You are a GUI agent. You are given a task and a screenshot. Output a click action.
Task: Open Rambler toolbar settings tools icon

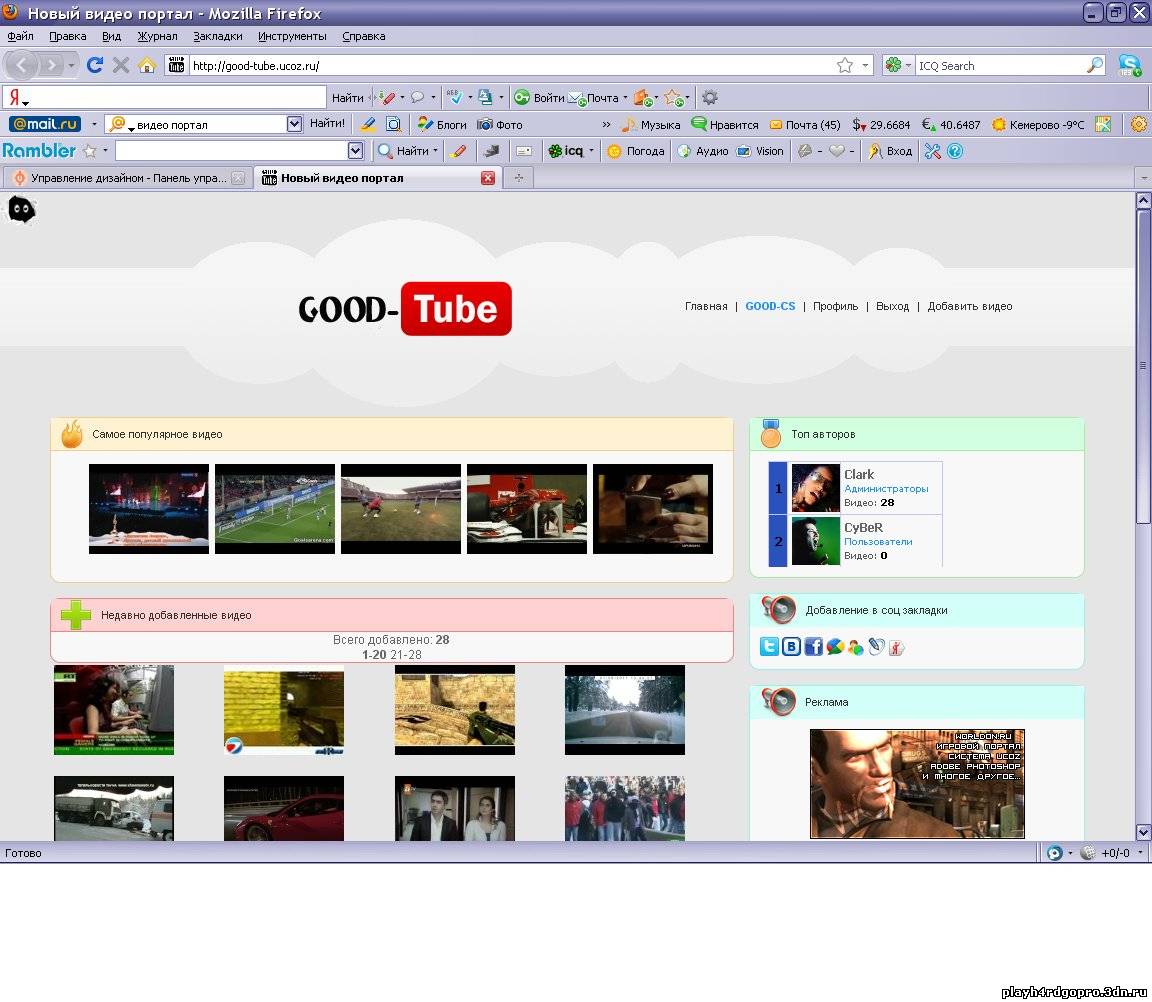click(932, 151)
